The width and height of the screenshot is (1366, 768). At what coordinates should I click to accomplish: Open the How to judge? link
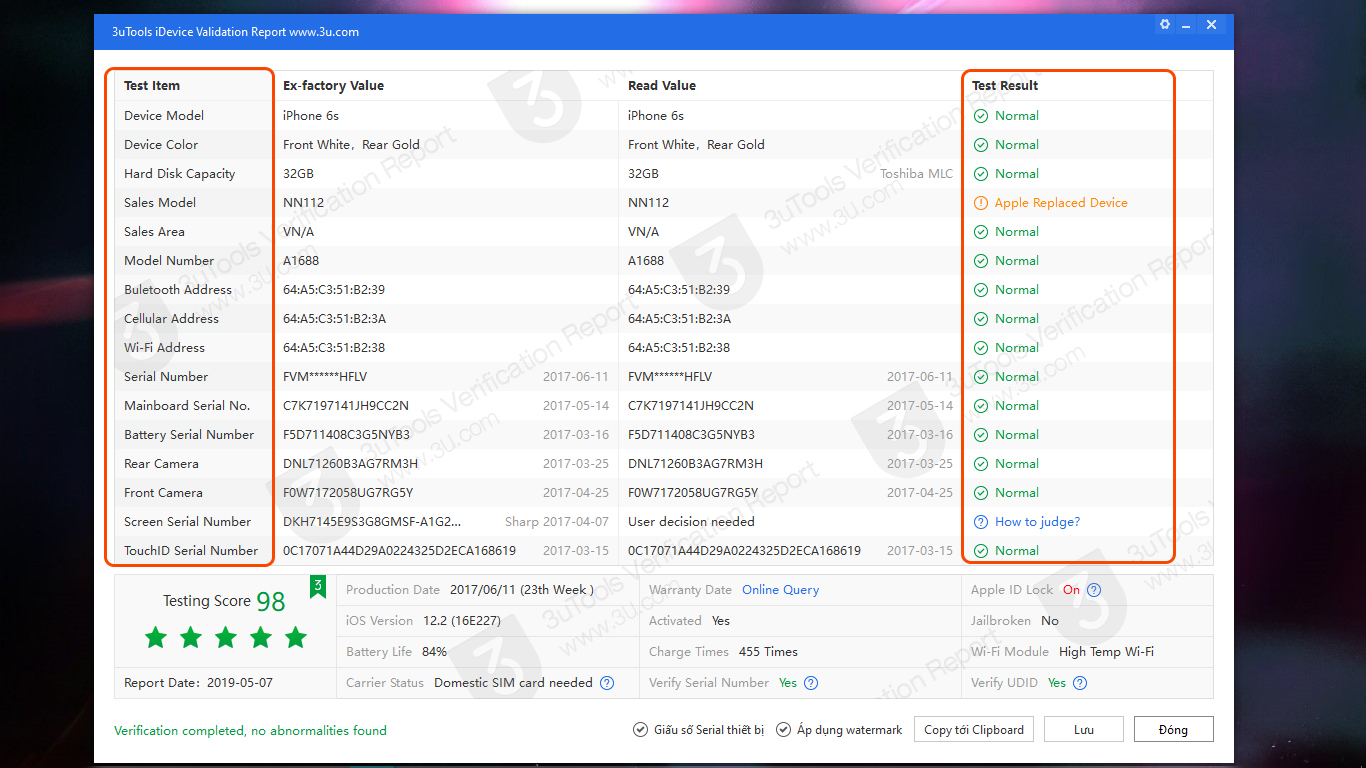[x=1037, y=522]
